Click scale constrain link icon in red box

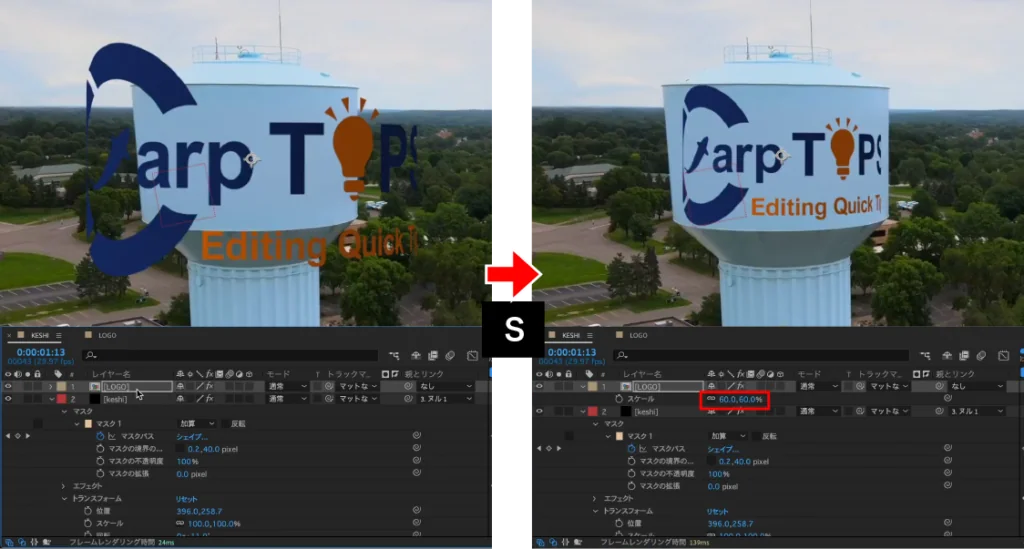[711, 399]
